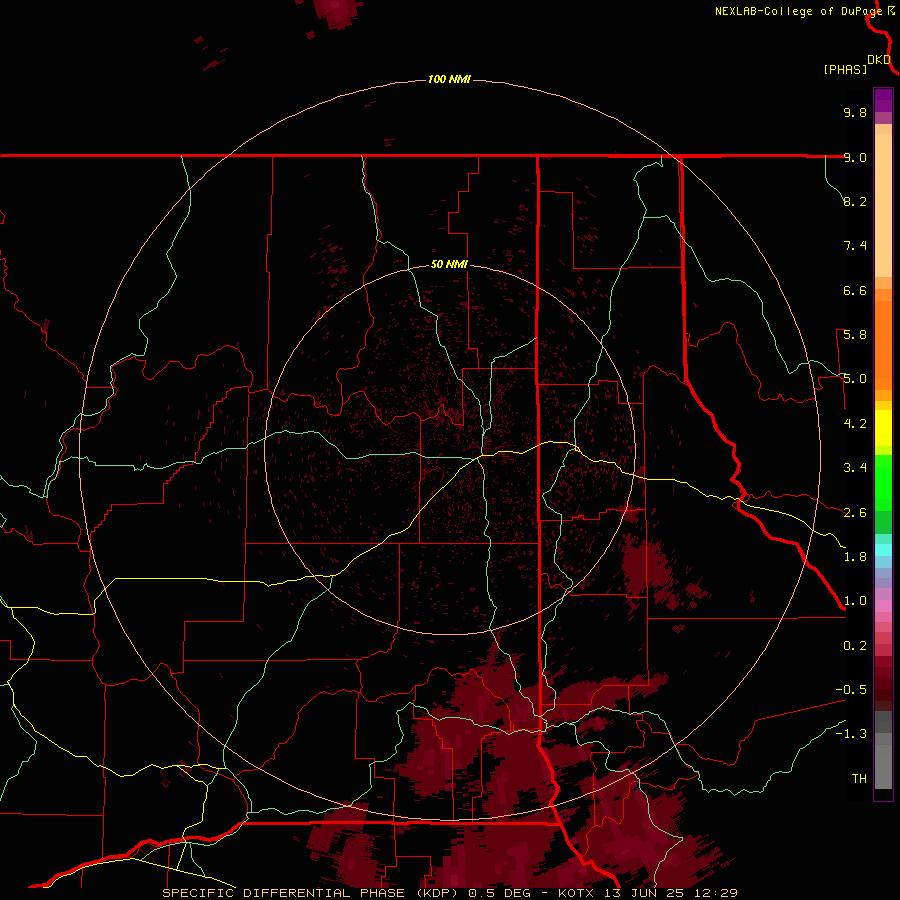The width and height of the screenshot is (900, 900).
Task: Pick the cyan segment beside 1.8
Action: [x=883, y=550]
